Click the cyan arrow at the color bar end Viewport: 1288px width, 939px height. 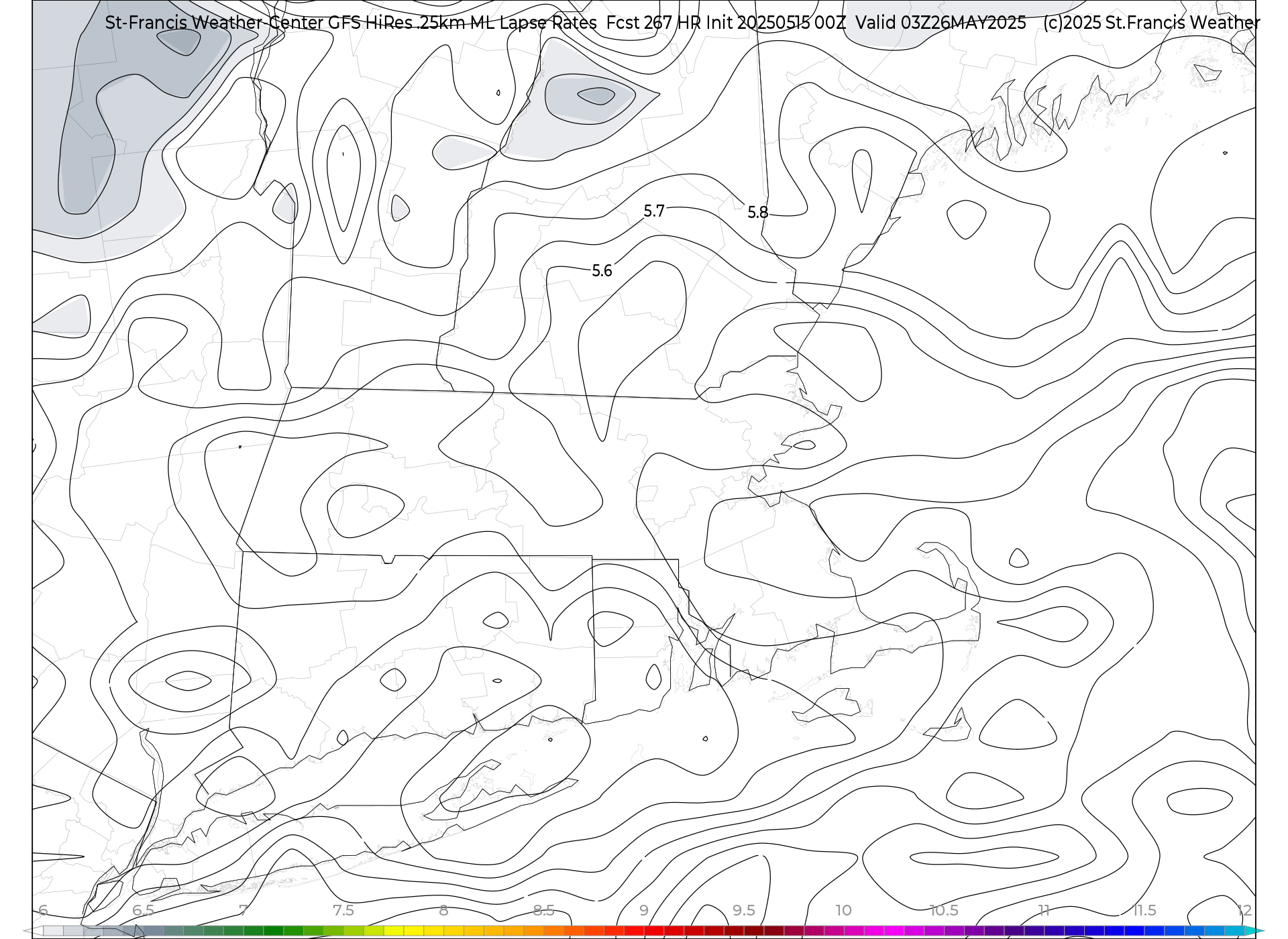point(1254,931)
